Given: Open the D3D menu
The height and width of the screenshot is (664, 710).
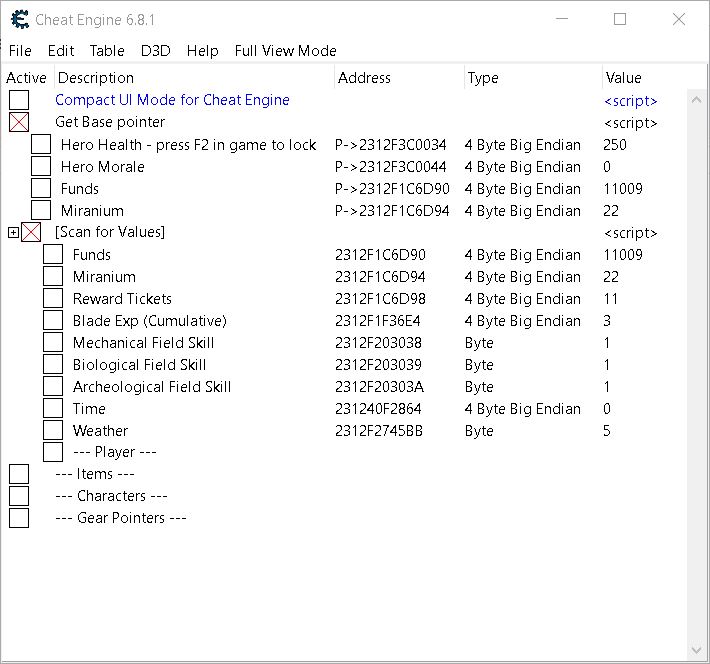Looking at the screenshot, I should click(156, 51).
